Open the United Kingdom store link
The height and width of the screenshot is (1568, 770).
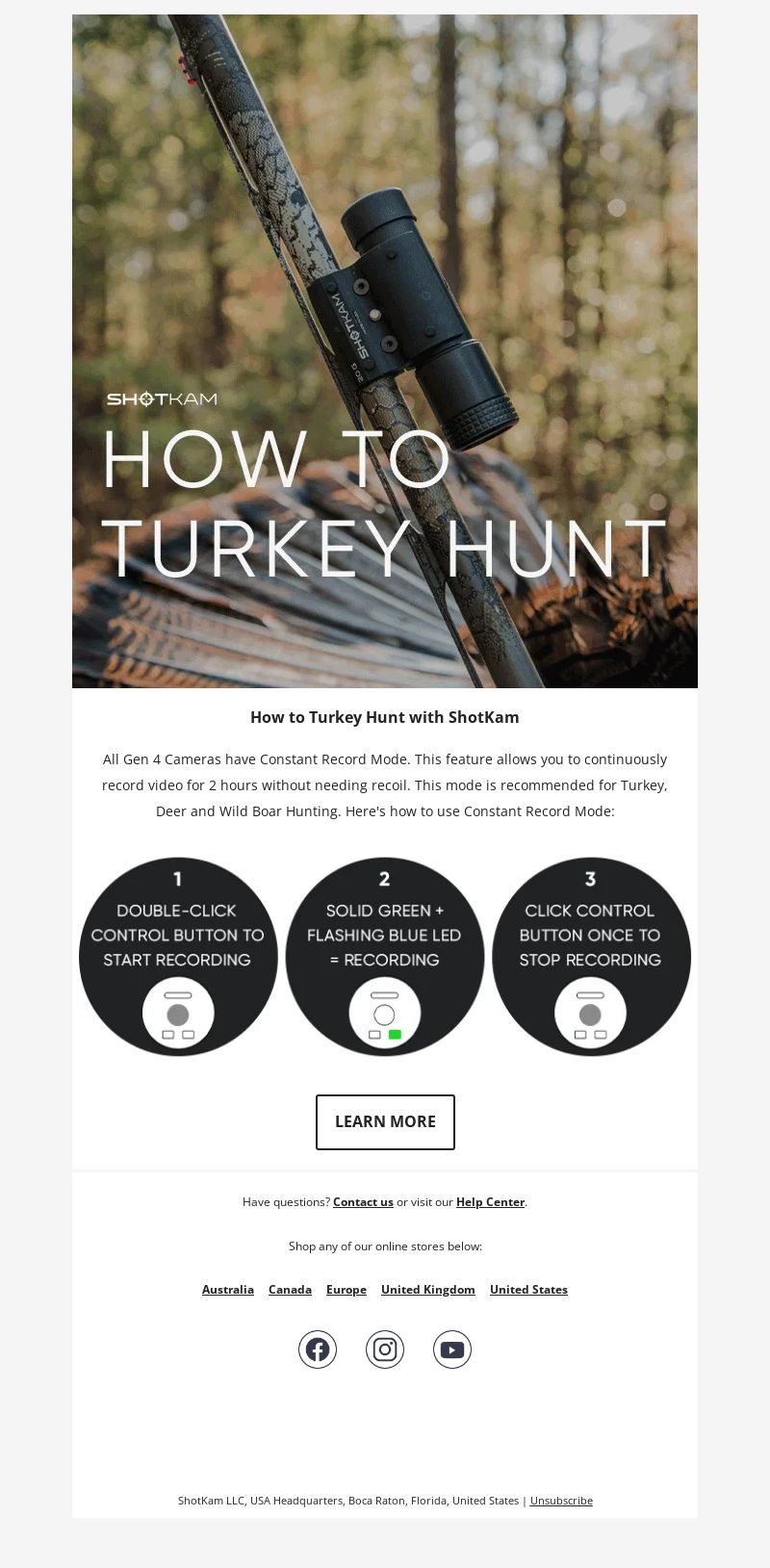(428, 1289)
